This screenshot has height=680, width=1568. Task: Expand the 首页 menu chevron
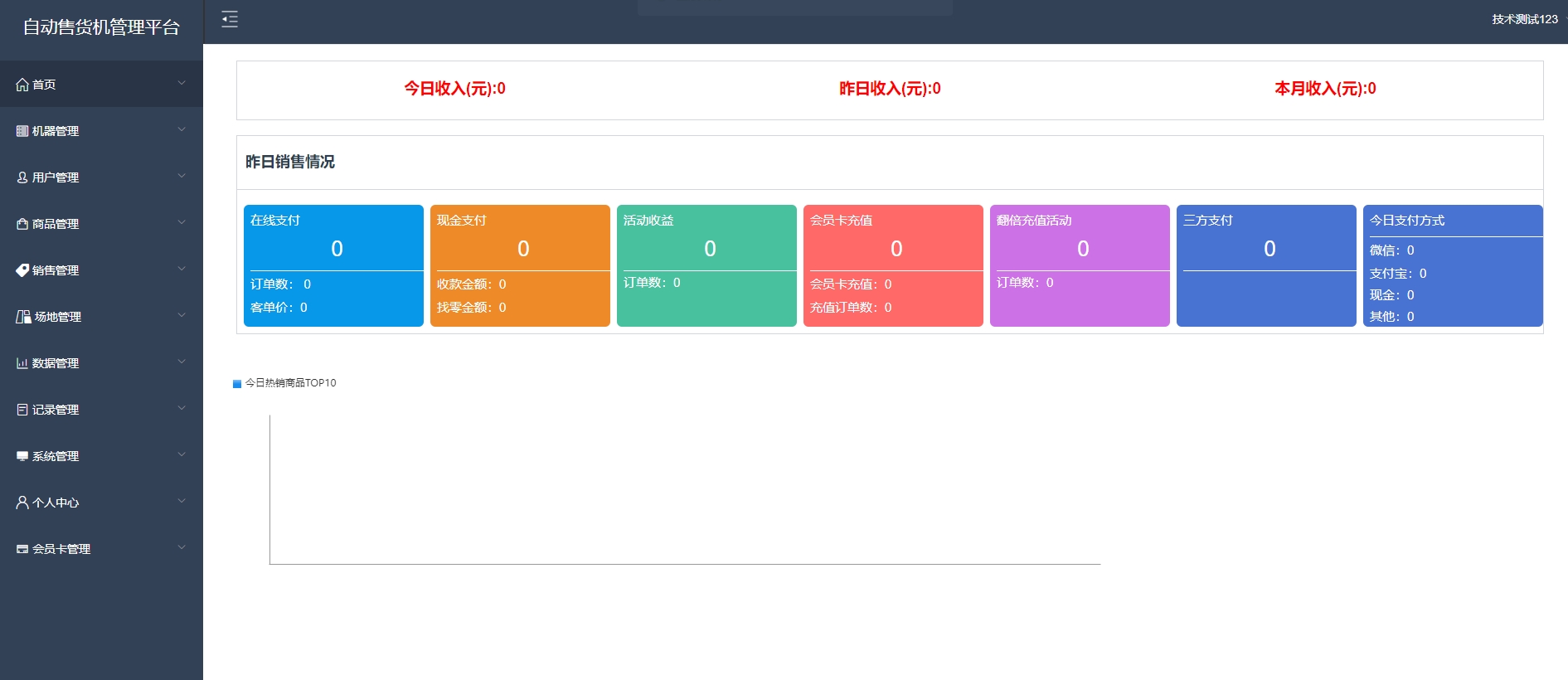(182, 83)
